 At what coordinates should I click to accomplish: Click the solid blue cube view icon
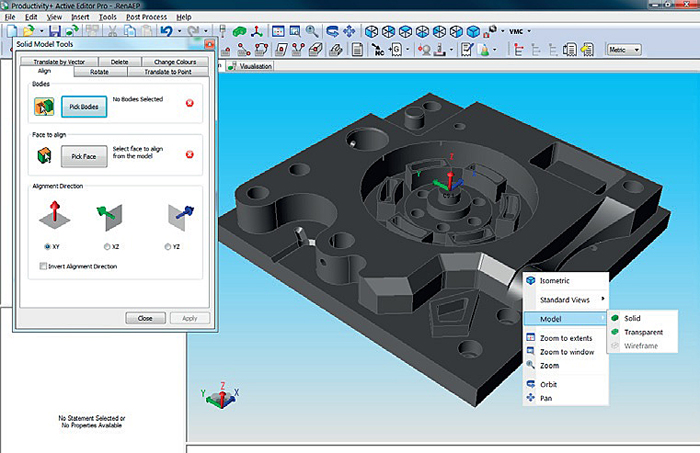(473, 32)
